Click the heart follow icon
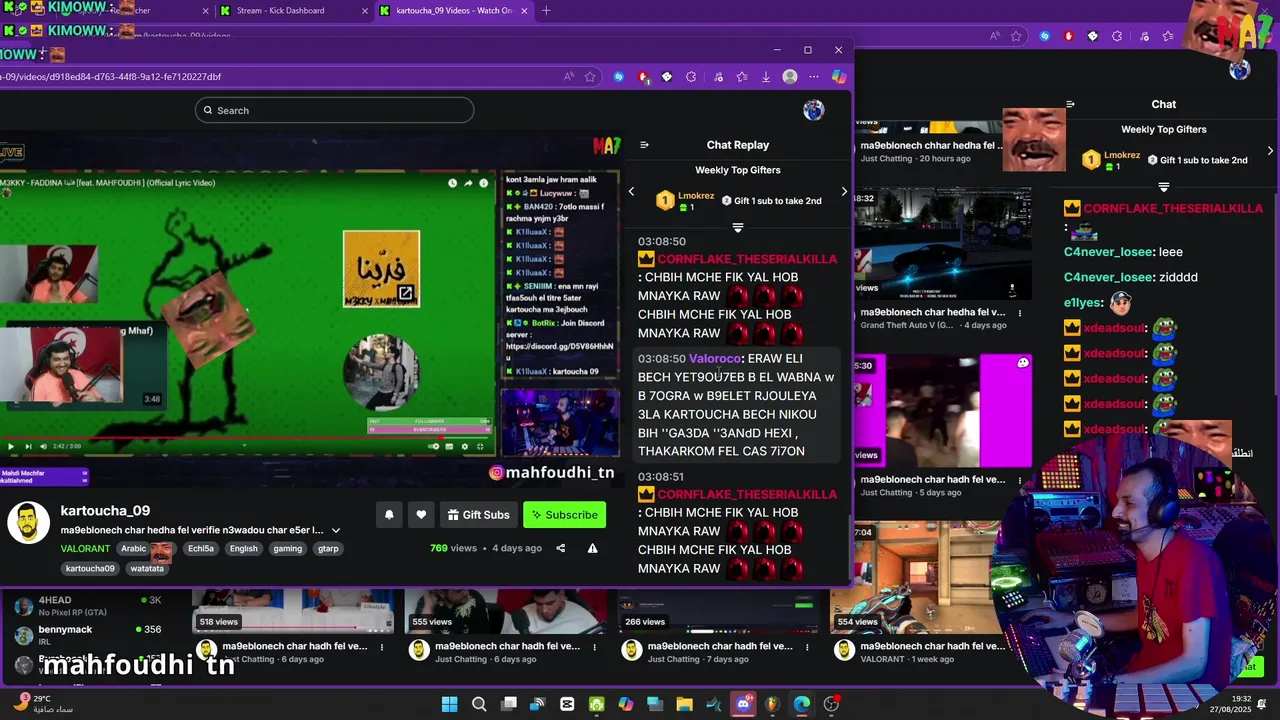The width and height of the screenshot is (1280, 720). coord(421,515)
